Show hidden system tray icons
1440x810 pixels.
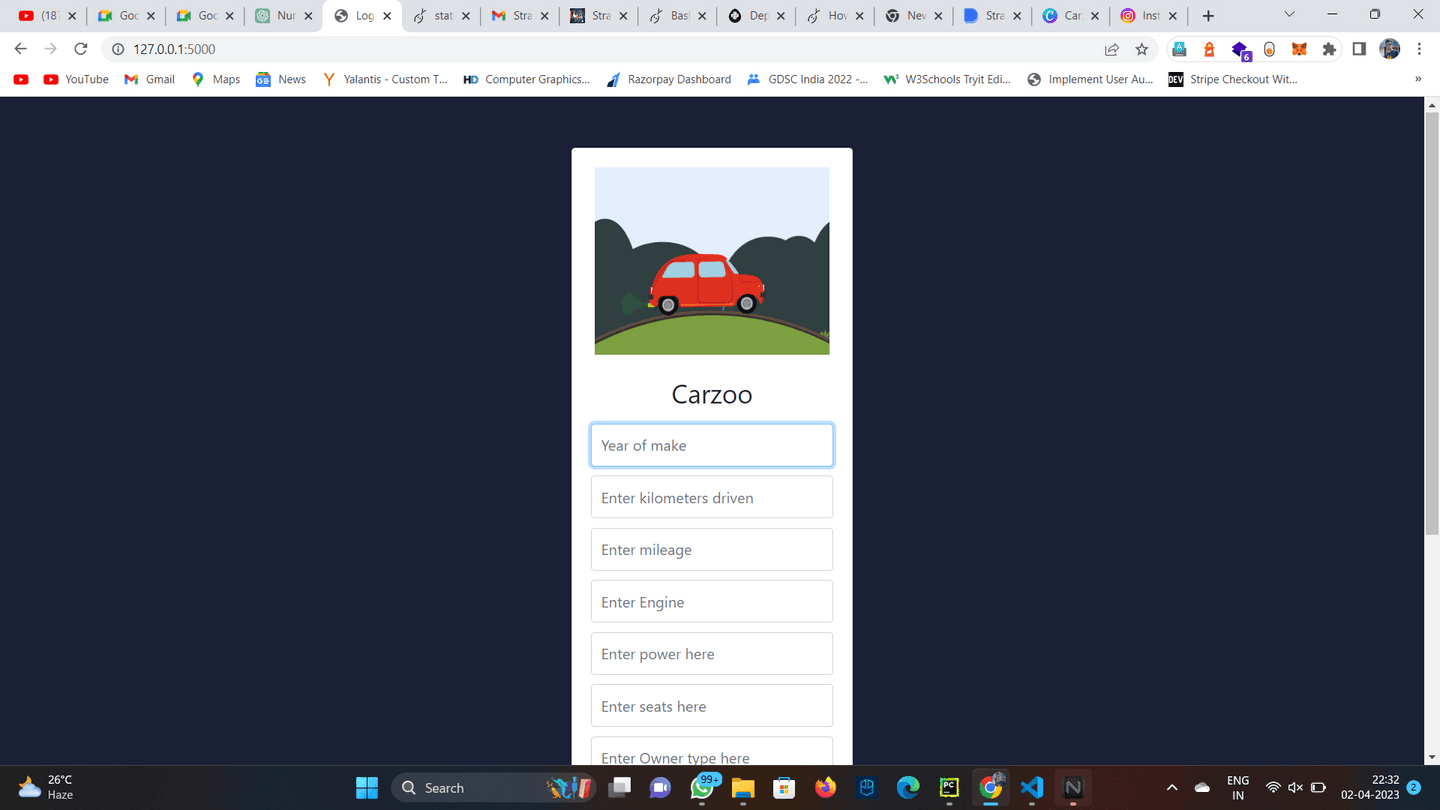coord(1172,788)
